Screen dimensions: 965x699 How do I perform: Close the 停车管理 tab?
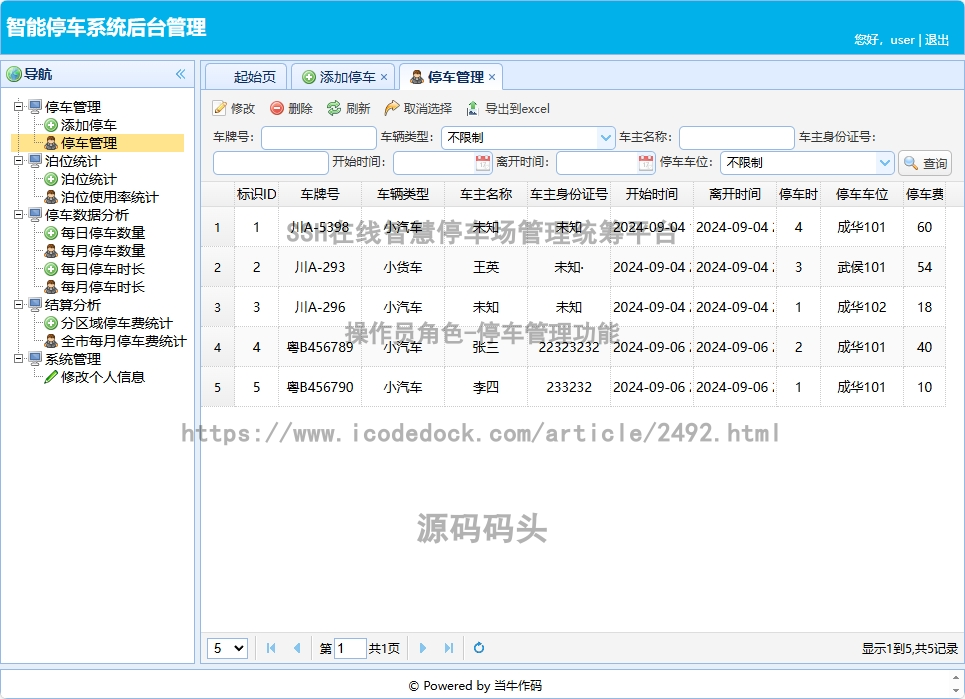(492, 77)
